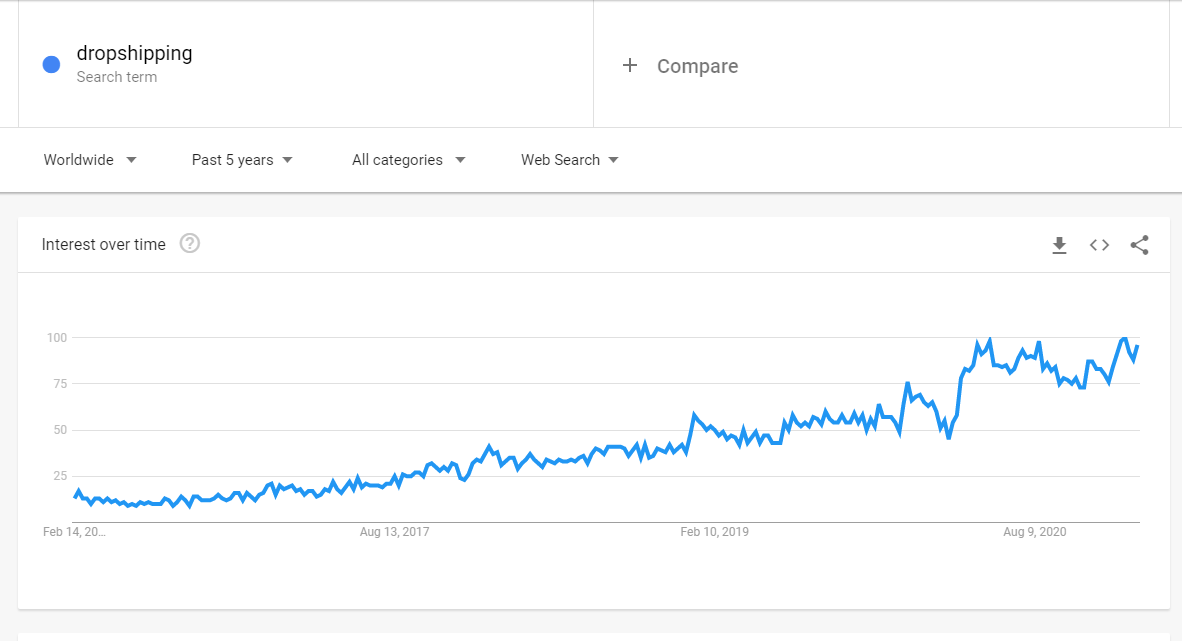1182x641 pixels.
Task: Click the help question mark icon
Action: 189,243
